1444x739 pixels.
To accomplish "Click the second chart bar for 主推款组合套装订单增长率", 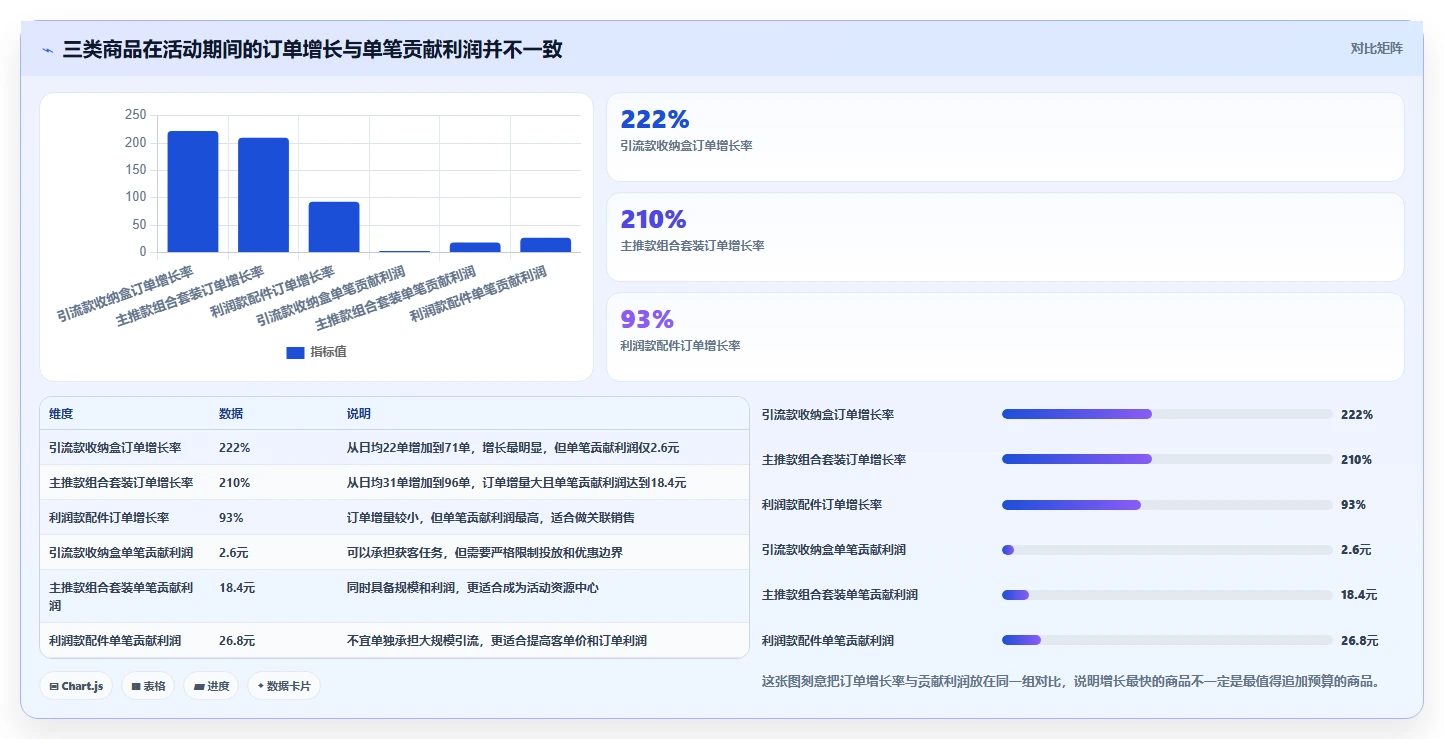I will (263, 195).
